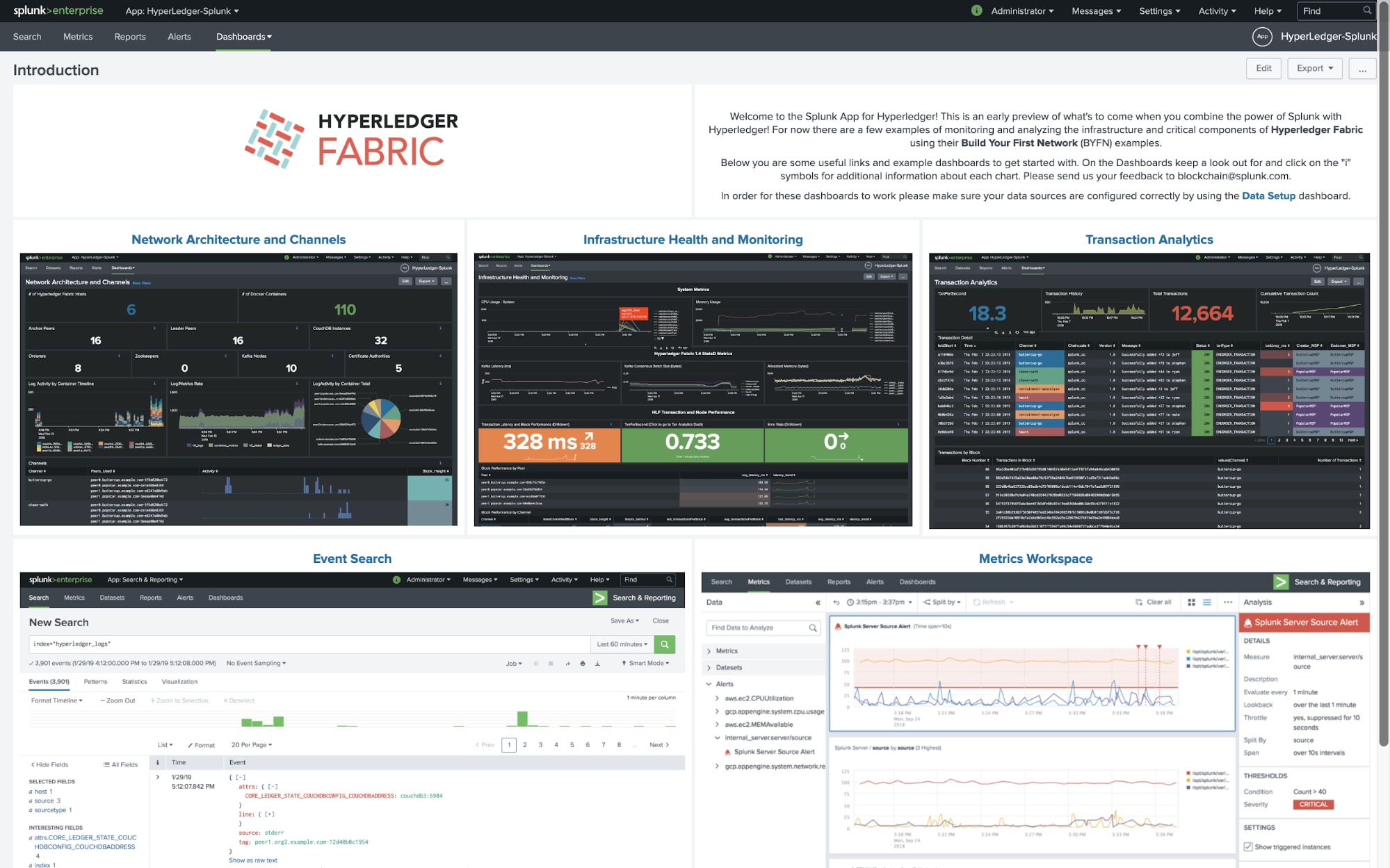This screenshot has height=868, width=1390.
Task: Open the Alerts nav item in the app bar
Action: coord(179,37)
